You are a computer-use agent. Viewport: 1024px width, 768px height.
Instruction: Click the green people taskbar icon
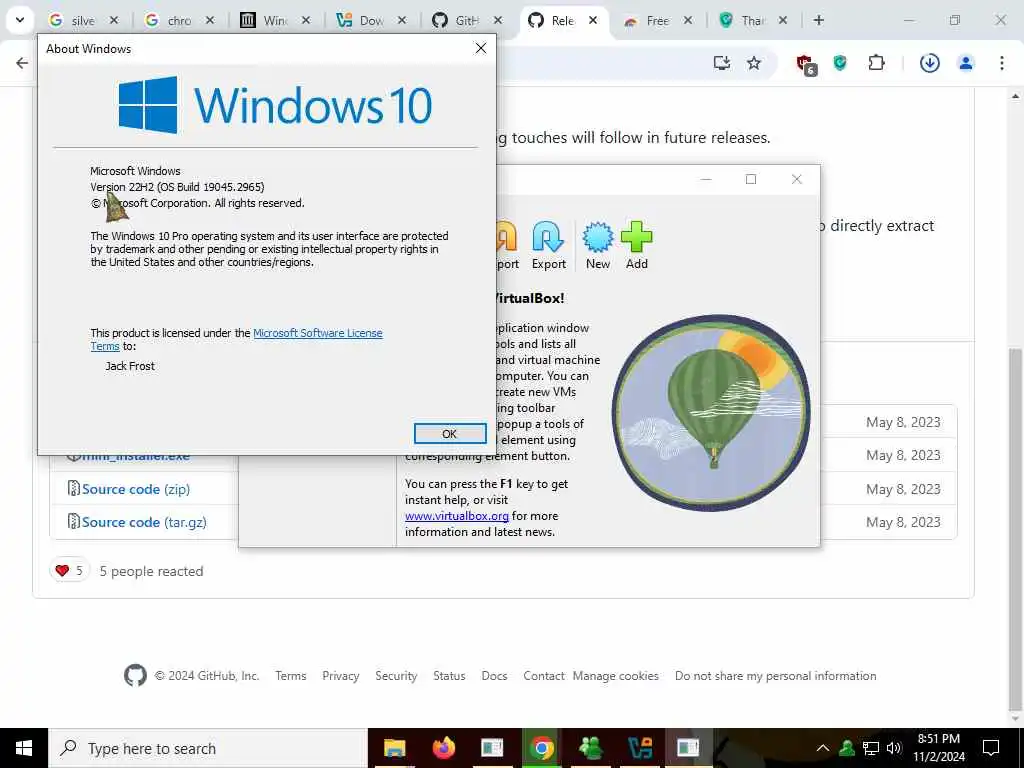coord(590,748)
